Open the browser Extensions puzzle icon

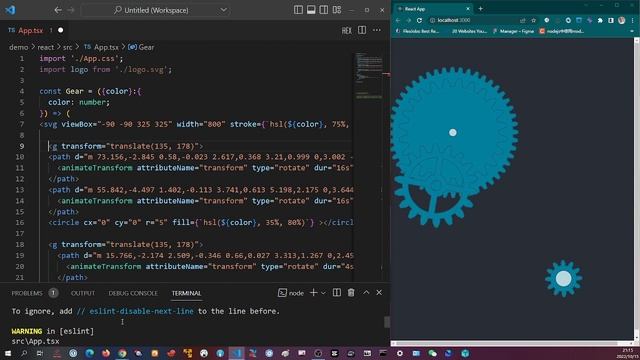(600, 20)
